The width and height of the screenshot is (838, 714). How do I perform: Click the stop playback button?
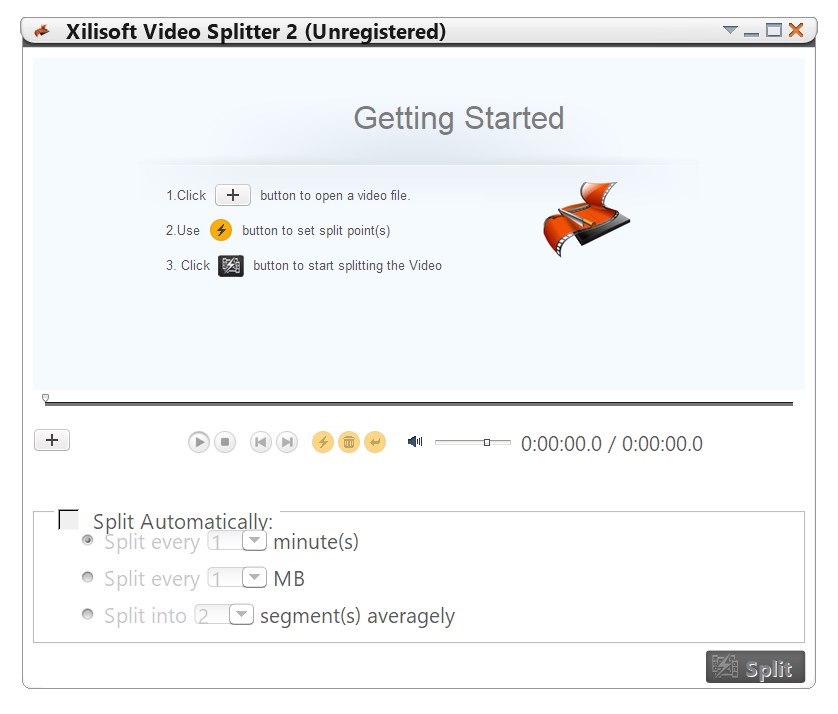pyautogui.click(x=225, y=443)
